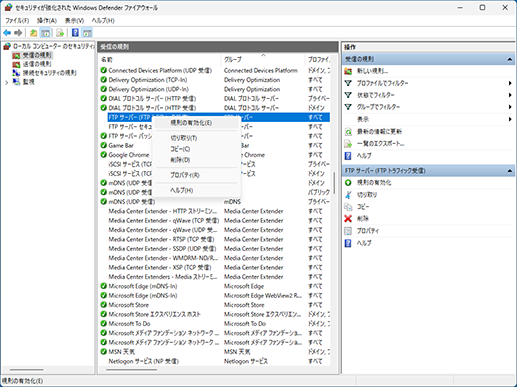Screen dimensions: 517x387
Task: Click 削除 red X in the actions pane
Action: coord(348,219)
